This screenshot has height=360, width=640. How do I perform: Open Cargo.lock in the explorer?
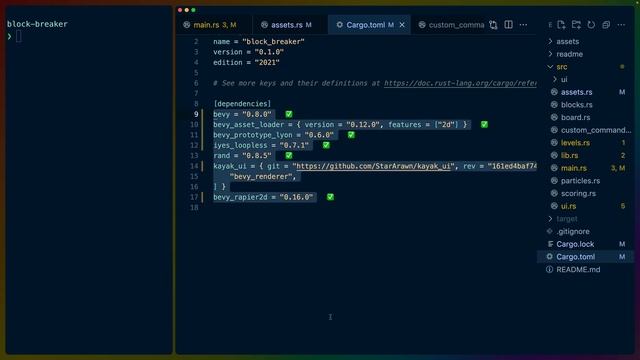tap(575, 244)
